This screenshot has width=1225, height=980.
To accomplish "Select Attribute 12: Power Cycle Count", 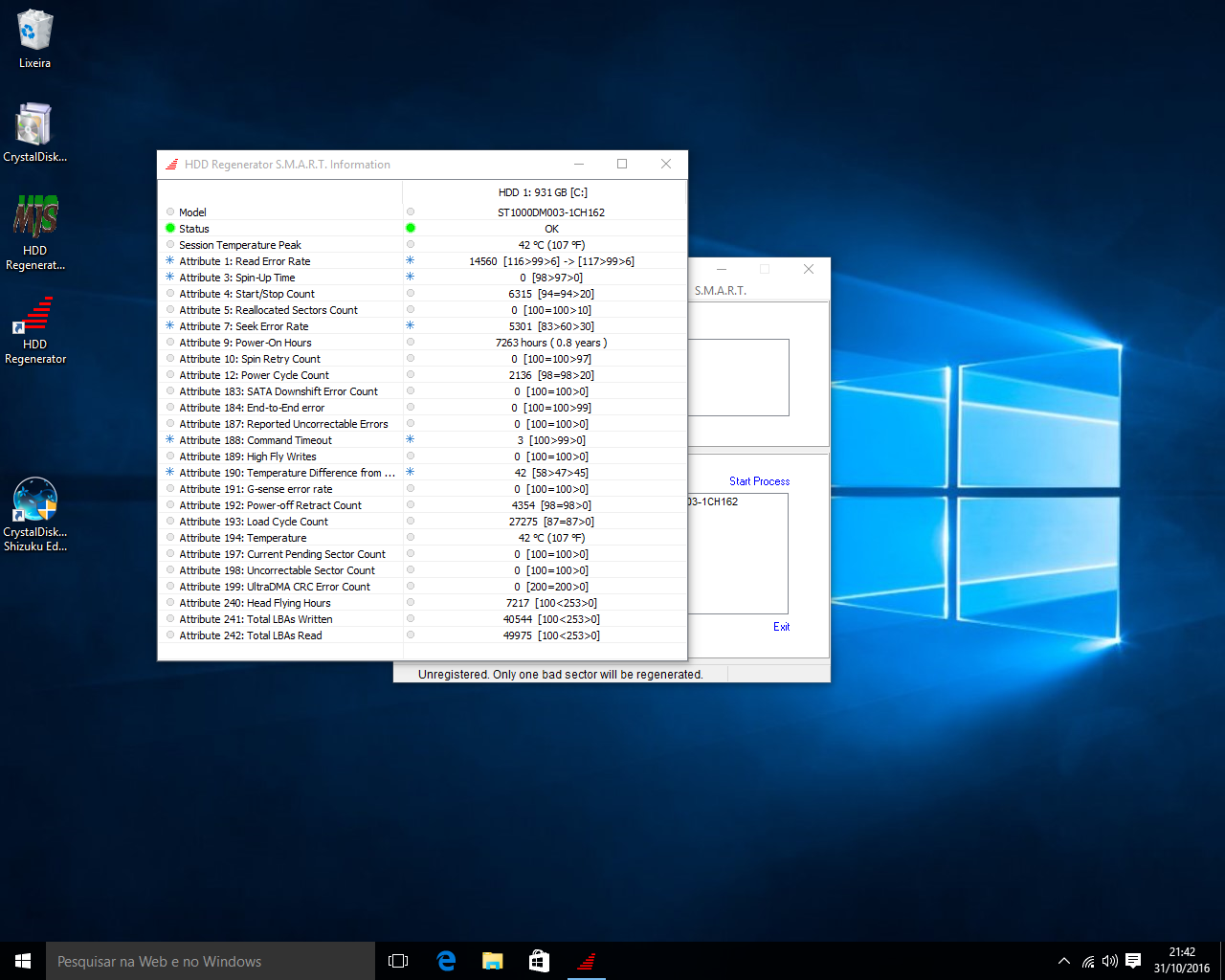I will coord(254,375).
